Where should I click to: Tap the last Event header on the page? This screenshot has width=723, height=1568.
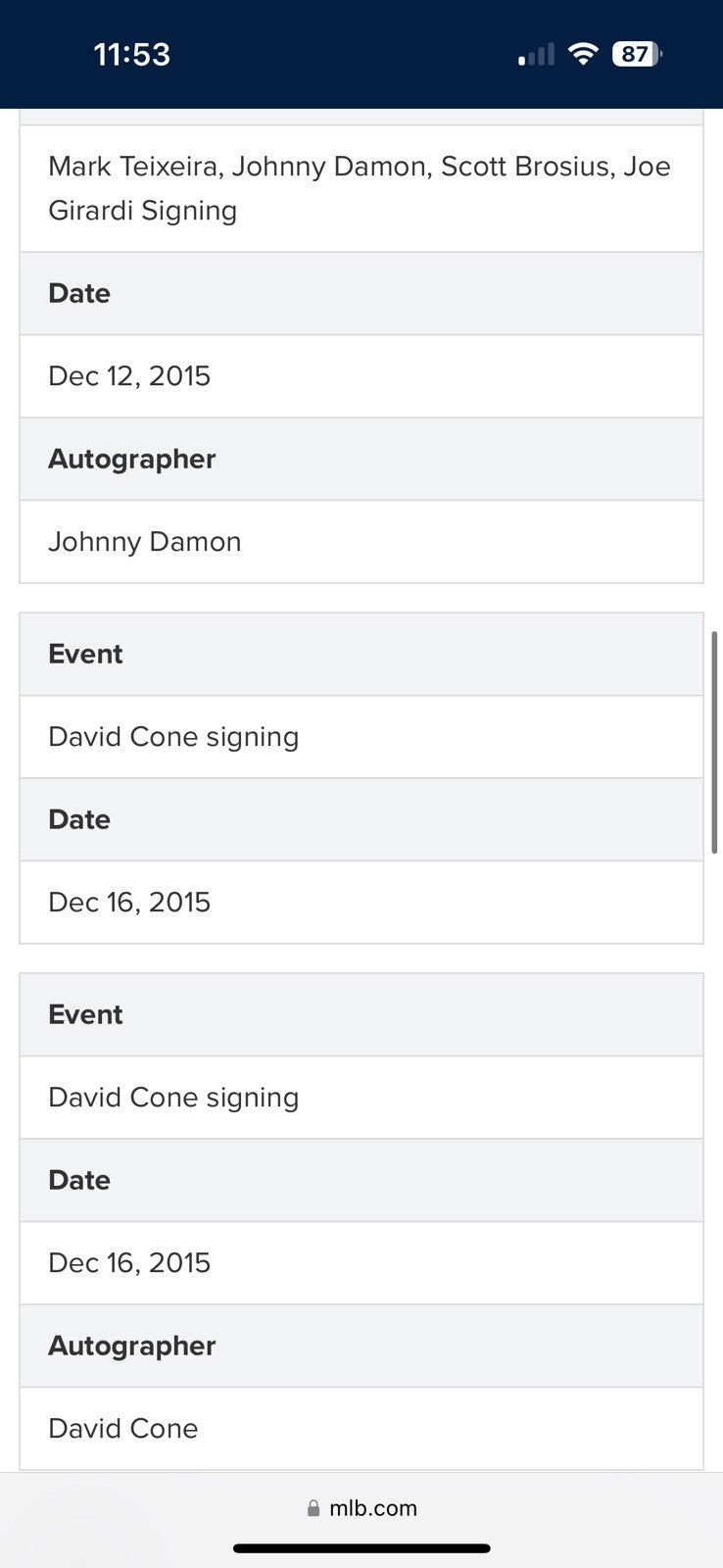click(85, 1015)
